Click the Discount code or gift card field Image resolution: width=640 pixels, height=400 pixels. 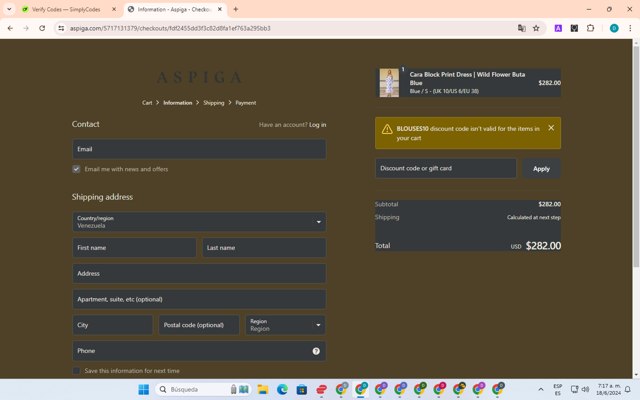pyautogui.click(x=446, y=168)
